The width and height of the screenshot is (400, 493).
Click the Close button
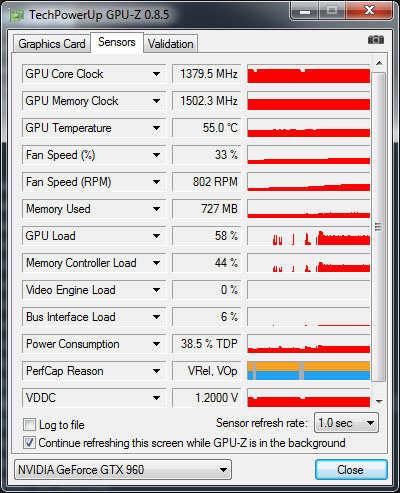(351, 470)
